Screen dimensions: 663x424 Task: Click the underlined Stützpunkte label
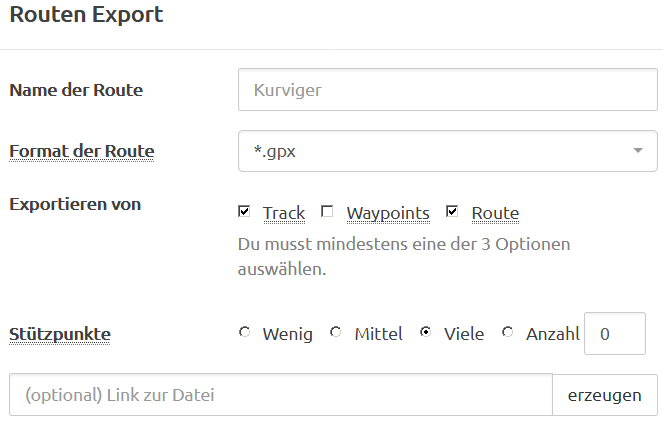59,333
